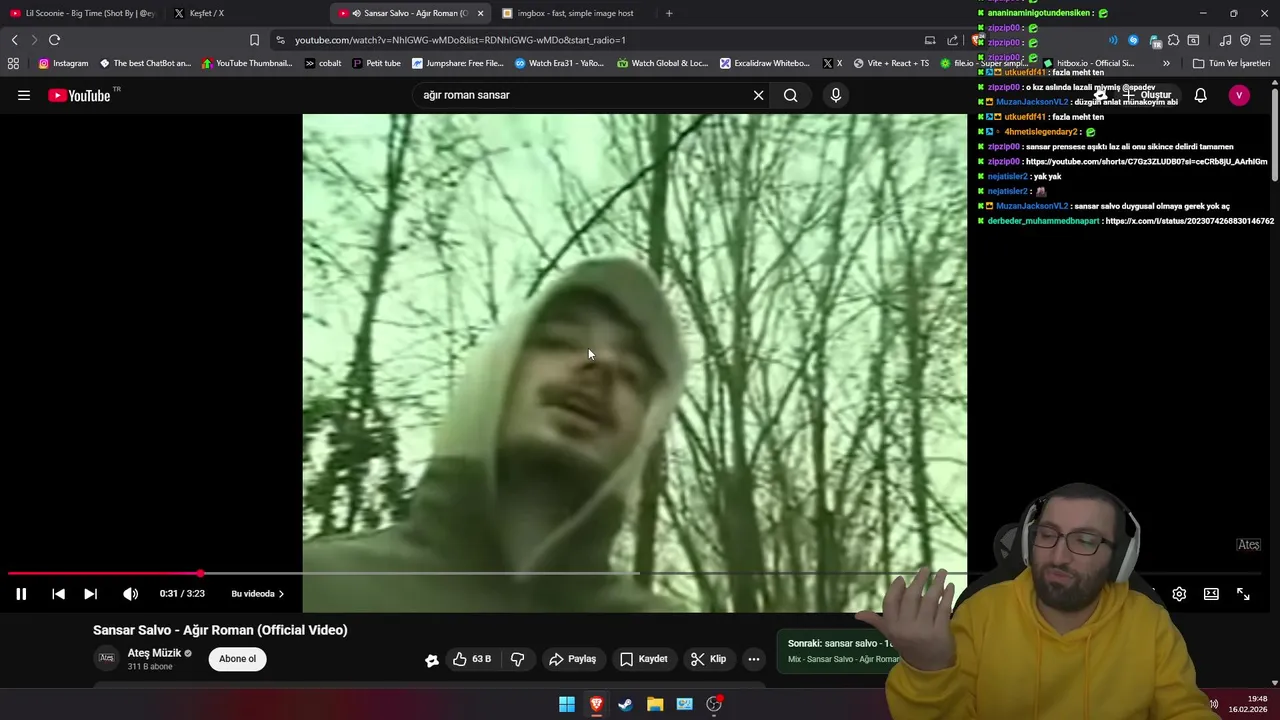
Task: Skip to the previous video
Action: [58, 594]
